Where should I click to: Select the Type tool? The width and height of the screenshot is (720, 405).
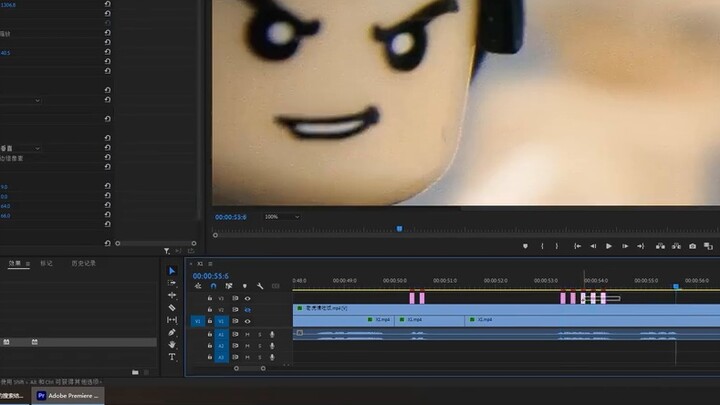click(172, 357)
